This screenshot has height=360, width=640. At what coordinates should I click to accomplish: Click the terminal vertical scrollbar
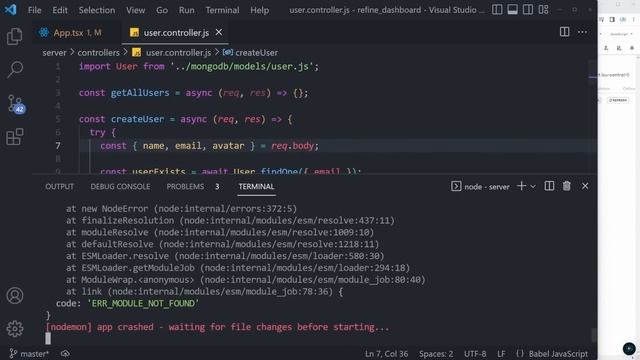click(594, 335)
